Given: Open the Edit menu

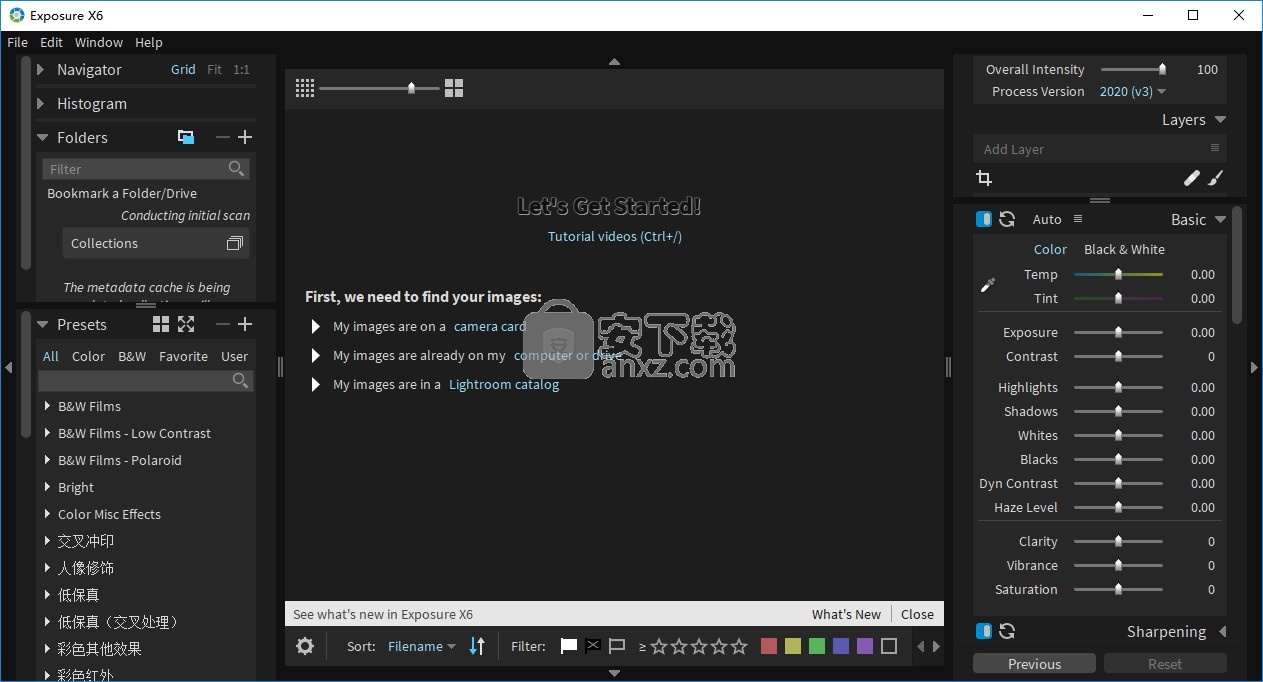Looking at the screenshot, I should (x=51, y=42).
